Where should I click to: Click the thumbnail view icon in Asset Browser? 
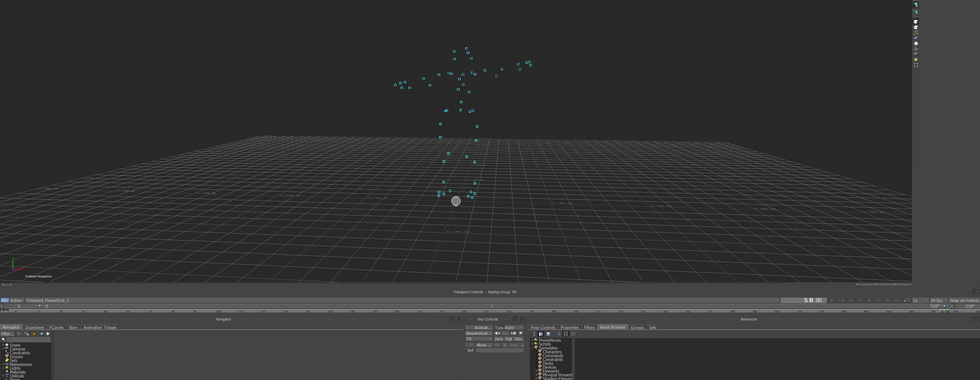coord(566,334)
